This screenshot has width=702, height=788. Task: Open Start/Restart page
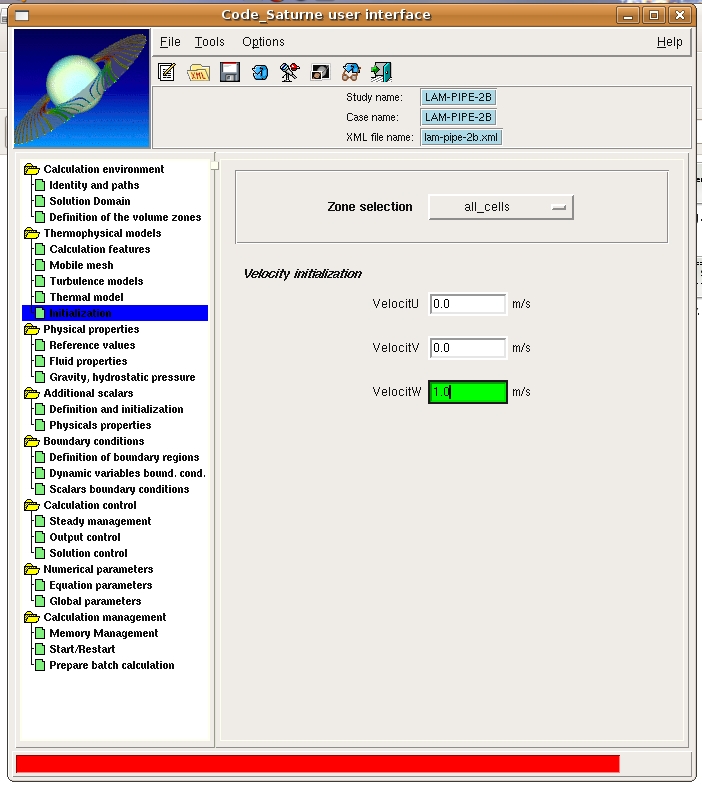pos(82,649)
